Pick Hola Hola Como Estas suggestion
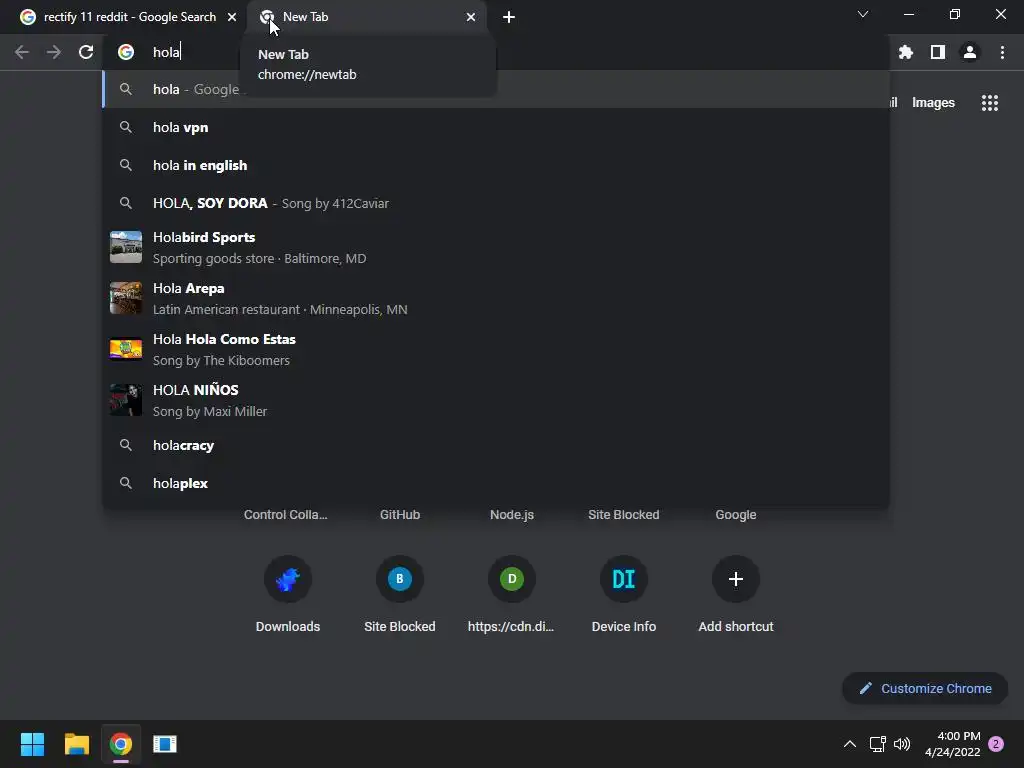 tap(496, 349)
